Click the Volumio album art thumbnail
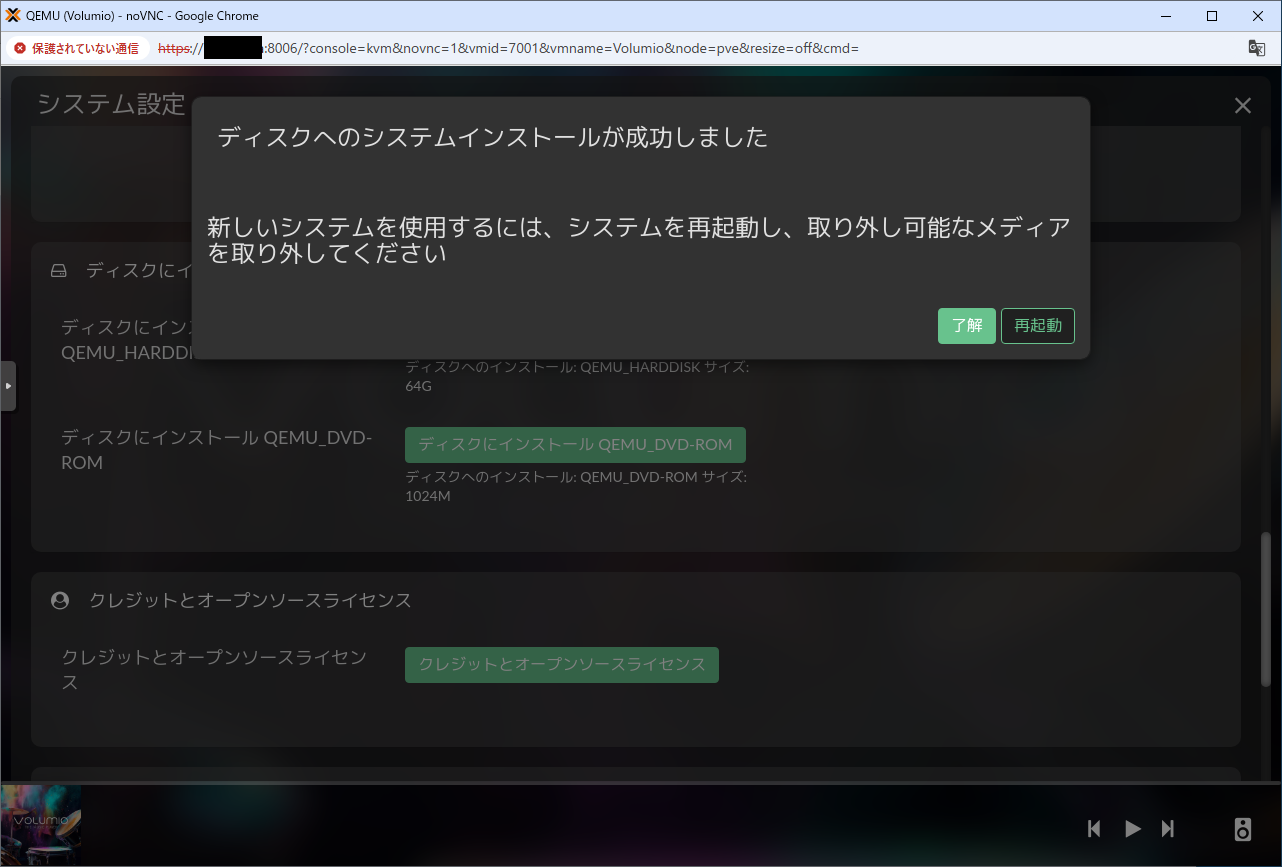The image size is (1282, 867). [x=41, y=825]
